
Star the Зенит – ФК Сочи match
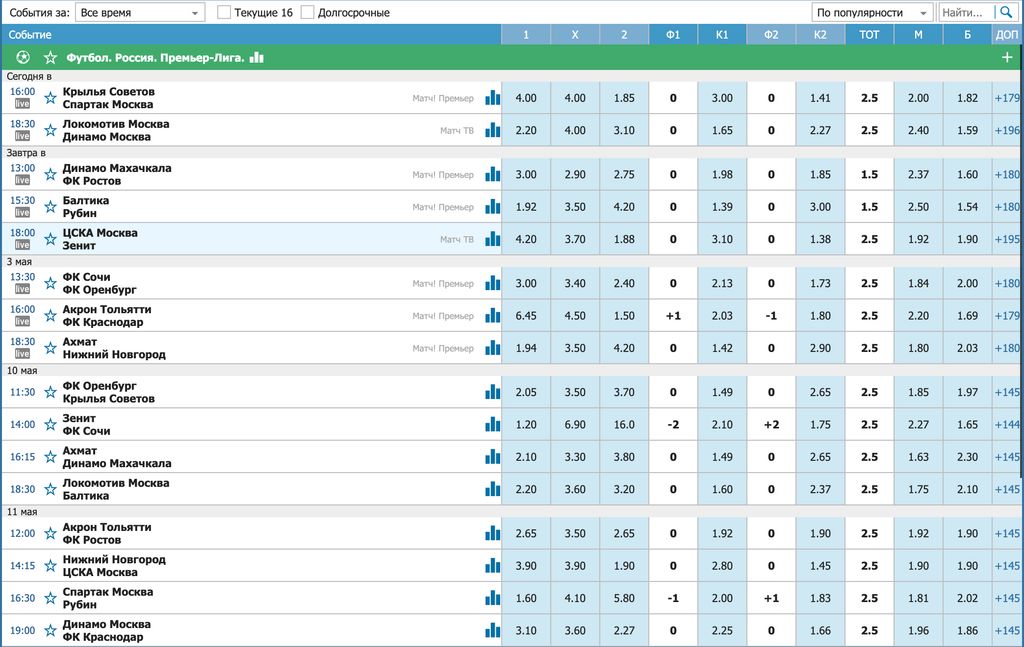(50, 424)
